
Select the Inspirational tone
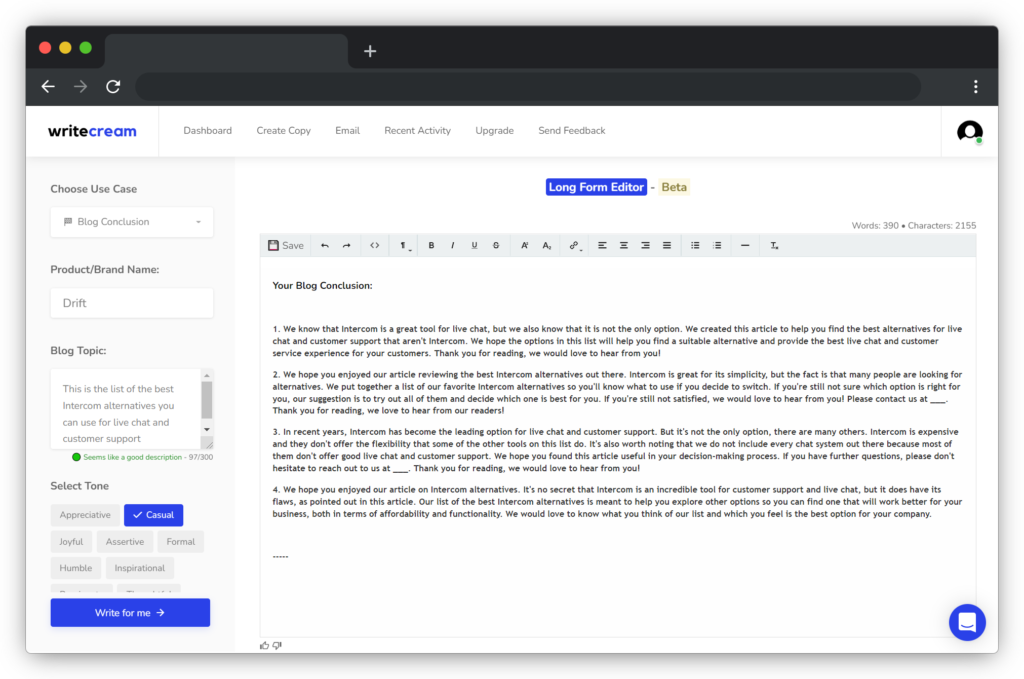tap(140, 568)
